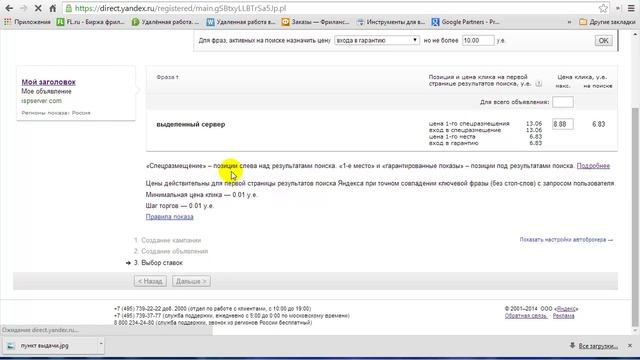The image size is (640, 360).
Task: Open 'Все загрузки' downloads link
Action: [x=598, y=346]
